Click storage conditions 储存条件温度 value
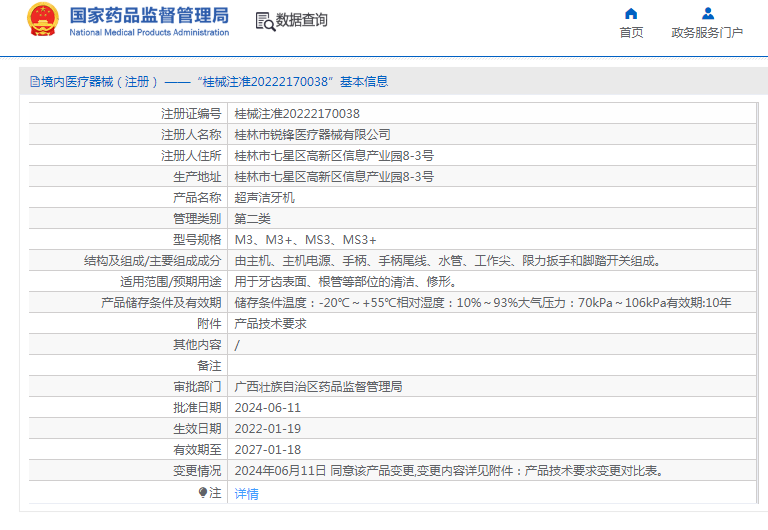Screen dimensions: 768x530 (x=483, y=303)
